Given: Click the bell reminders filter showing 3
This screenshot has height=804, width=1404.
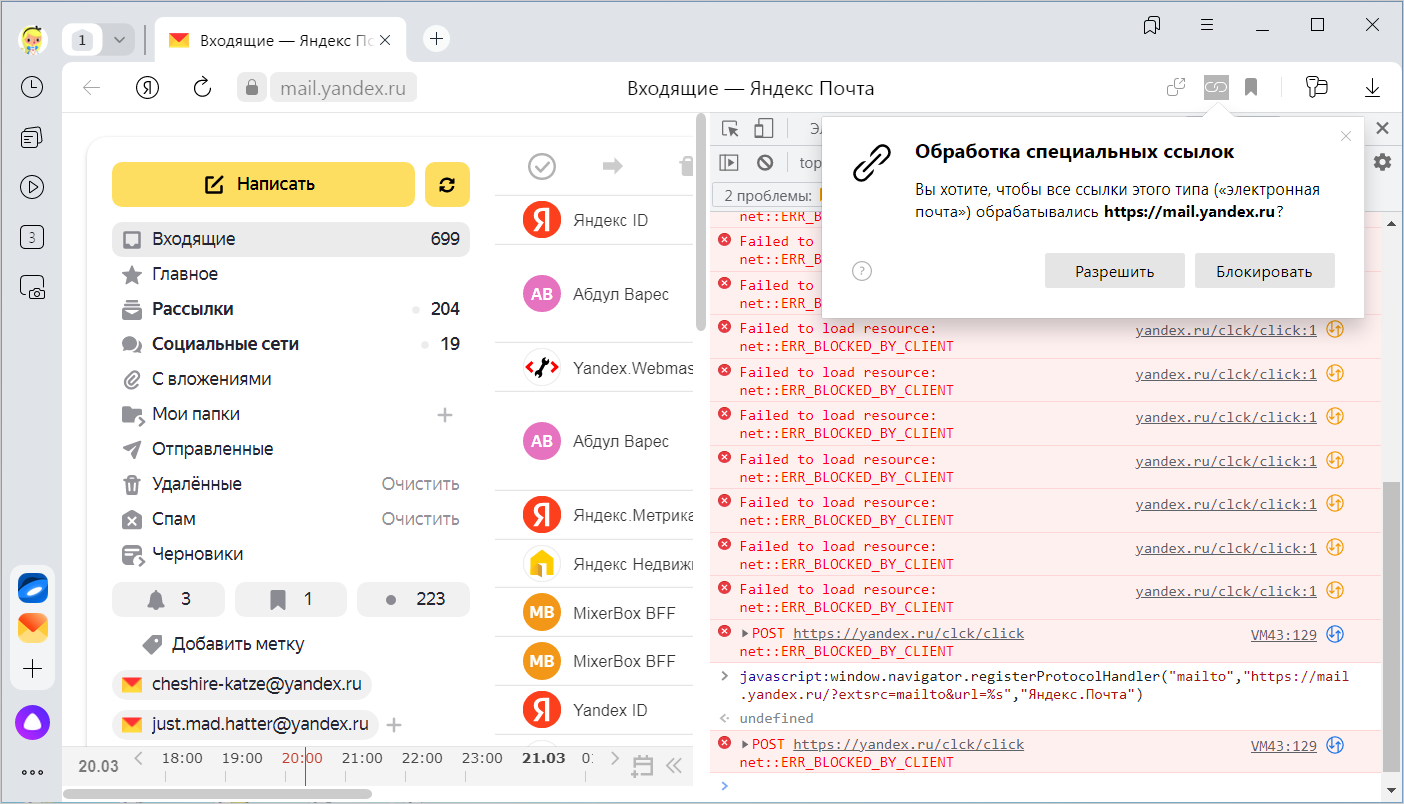Looking at the screenshot, I should point(168,599).
